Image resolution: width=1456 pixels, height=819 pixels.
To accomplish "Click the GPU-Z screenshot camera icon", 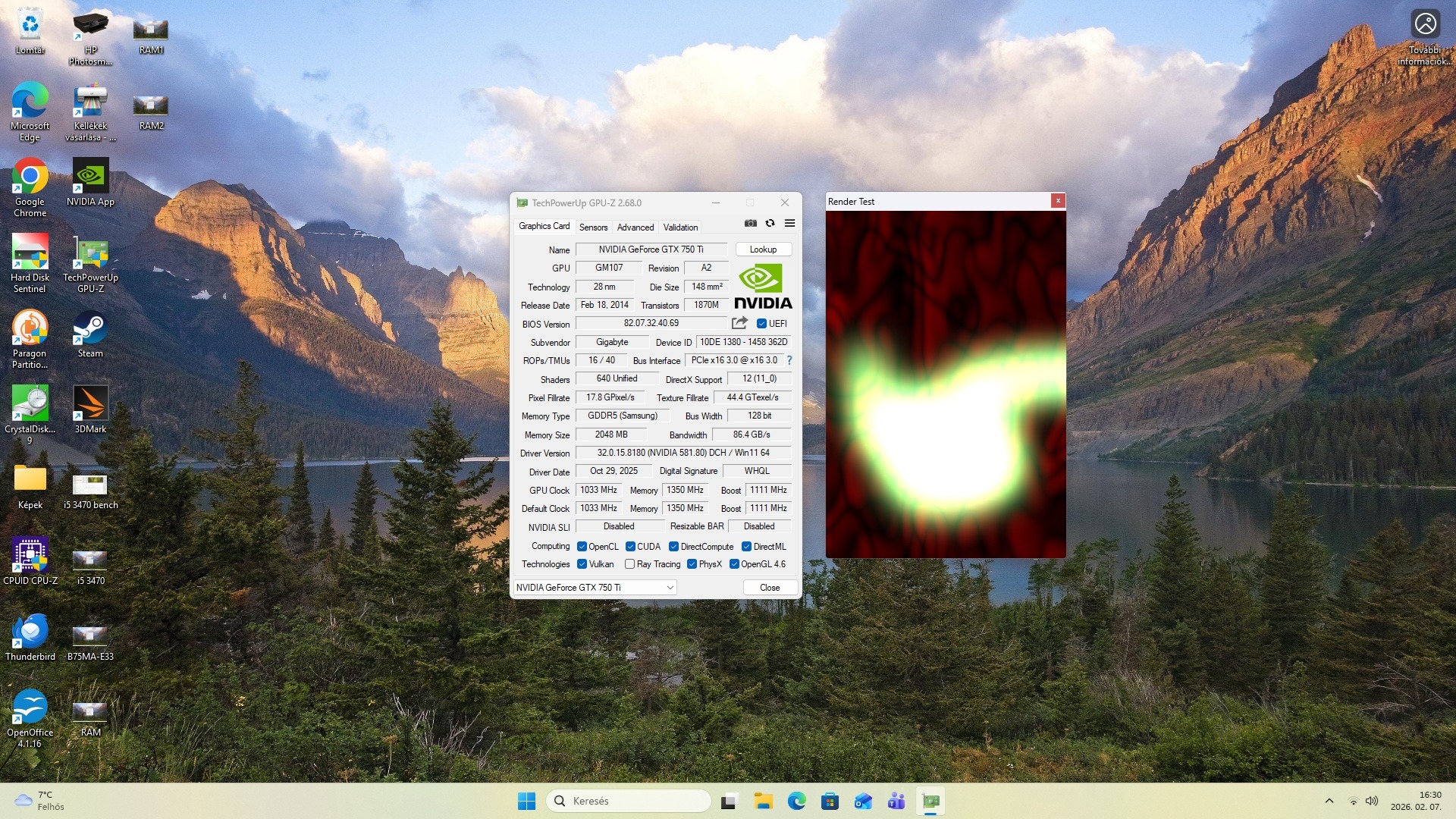I will click(750, 223).
